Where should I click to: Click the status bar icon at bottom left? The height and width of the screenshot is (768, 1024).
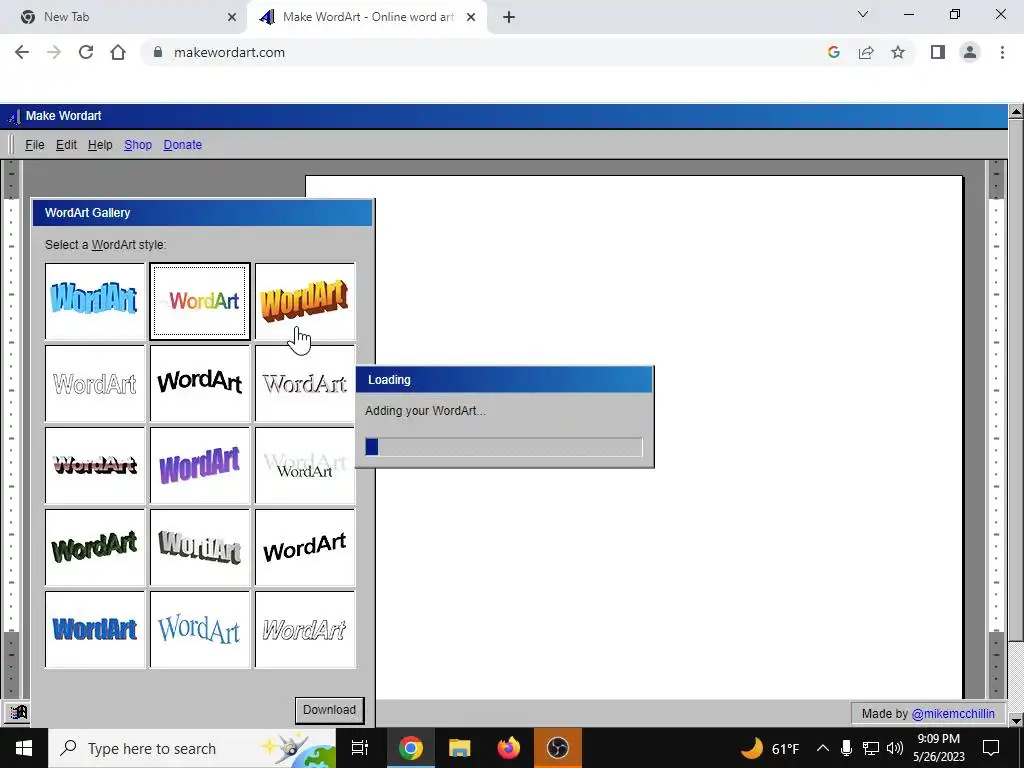point(18,712)
